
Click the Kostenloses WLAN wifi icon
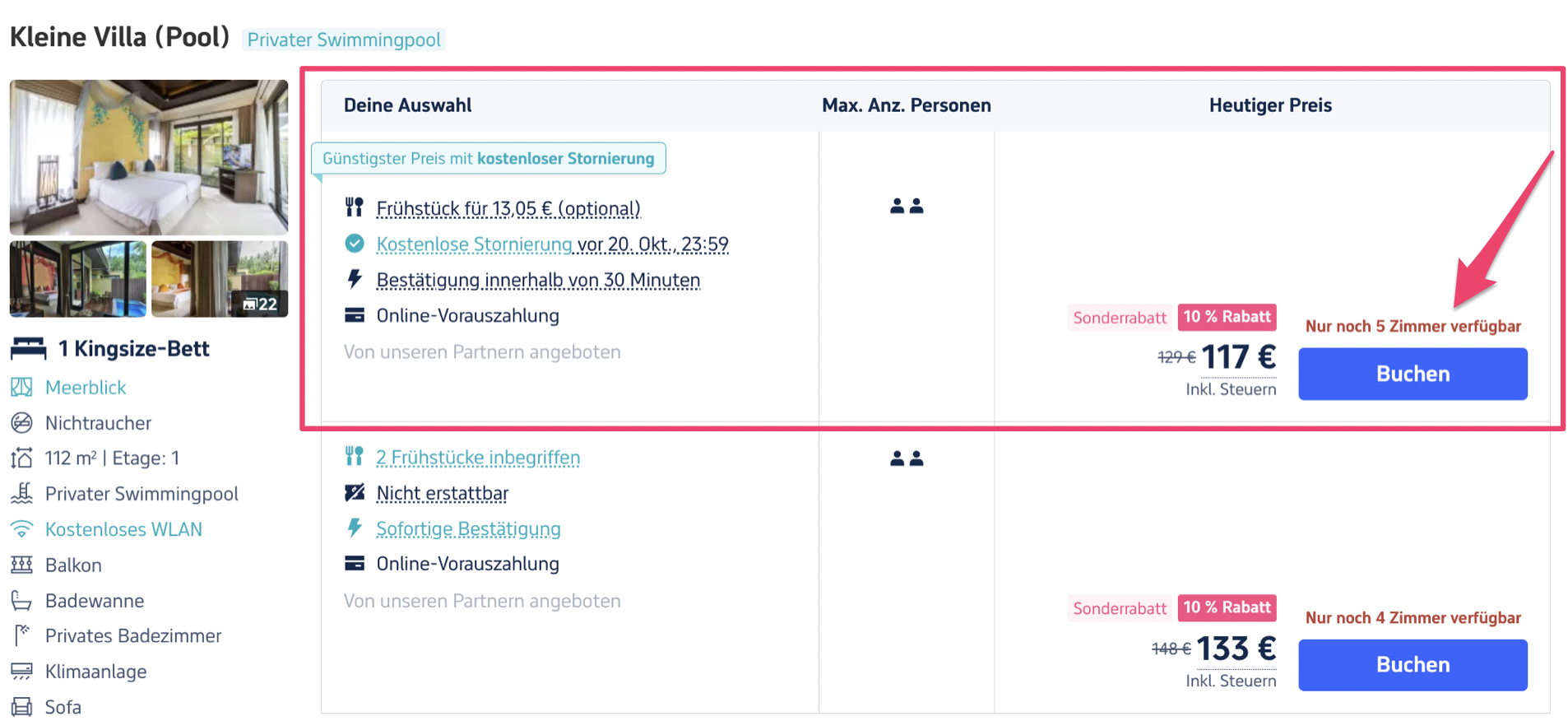pyautogui.click(x=21, y=529)
